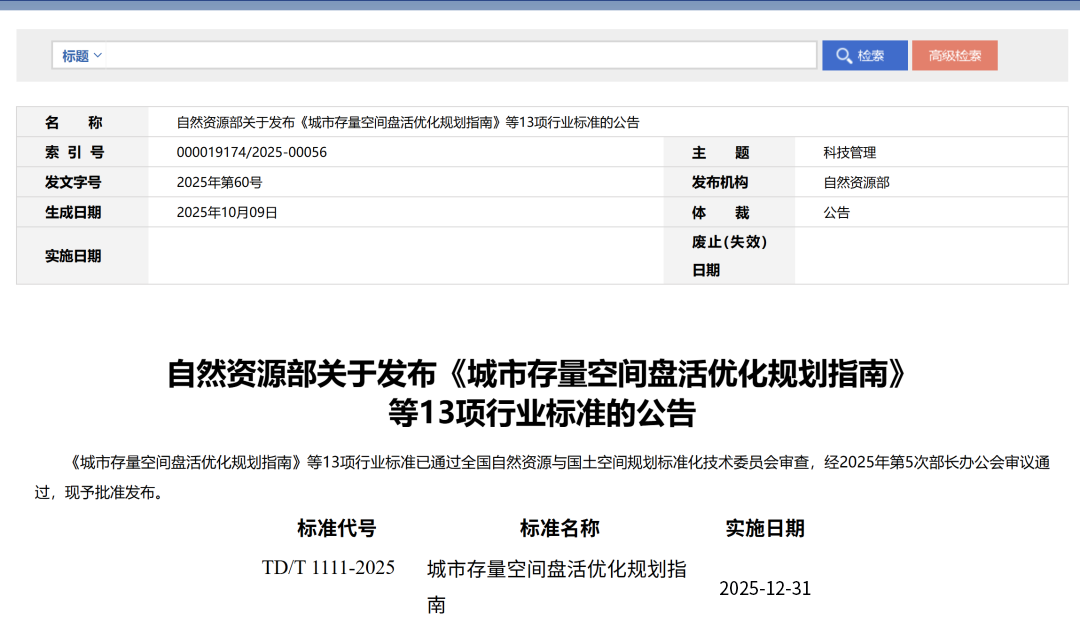The width and height of the screenshot is (1080, 621).
Task: Click the 2025年第60号 document number
Action: (219, 182)
